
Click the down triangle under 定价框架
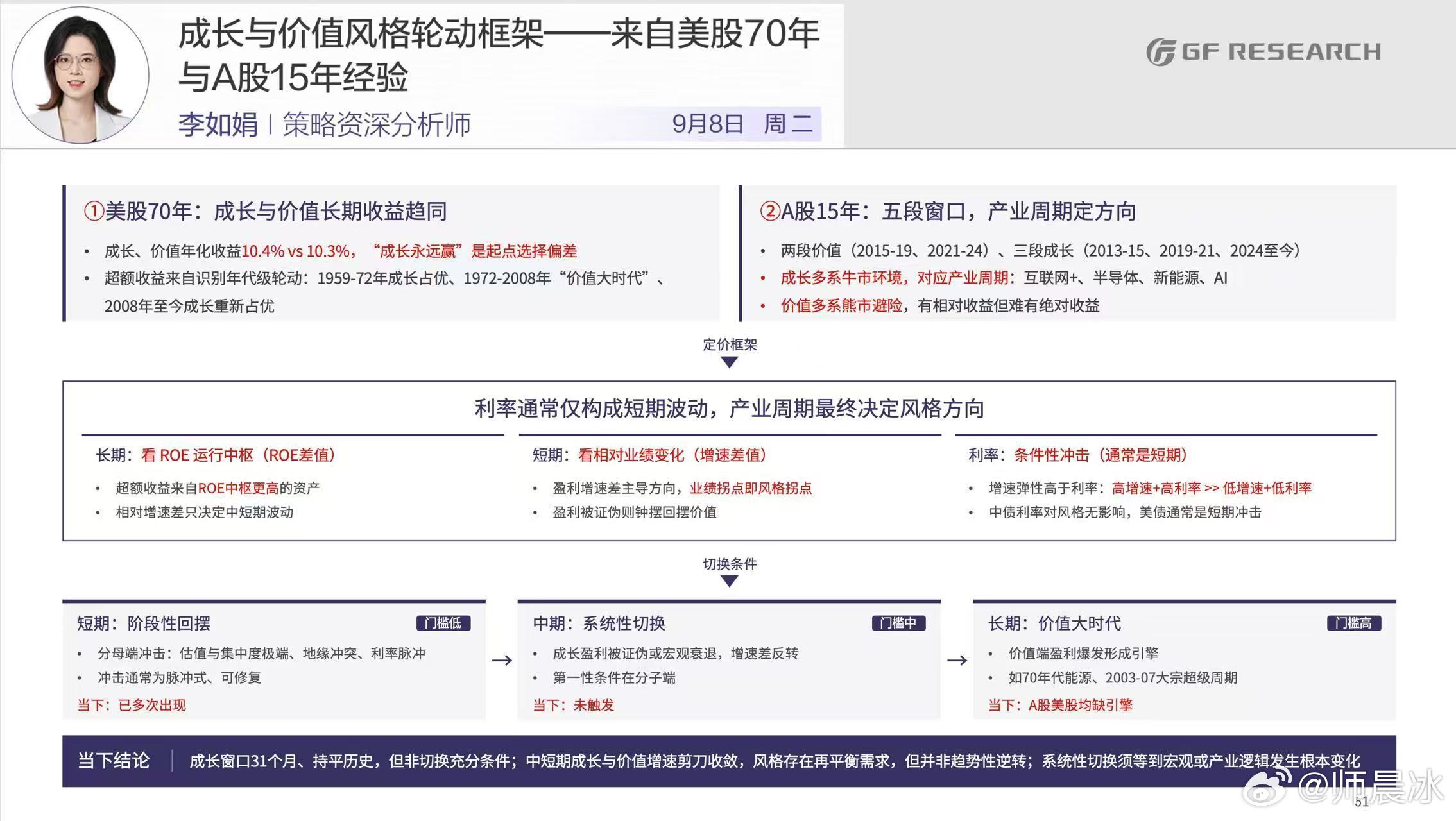pyautogui.click(x=729, y=362)
